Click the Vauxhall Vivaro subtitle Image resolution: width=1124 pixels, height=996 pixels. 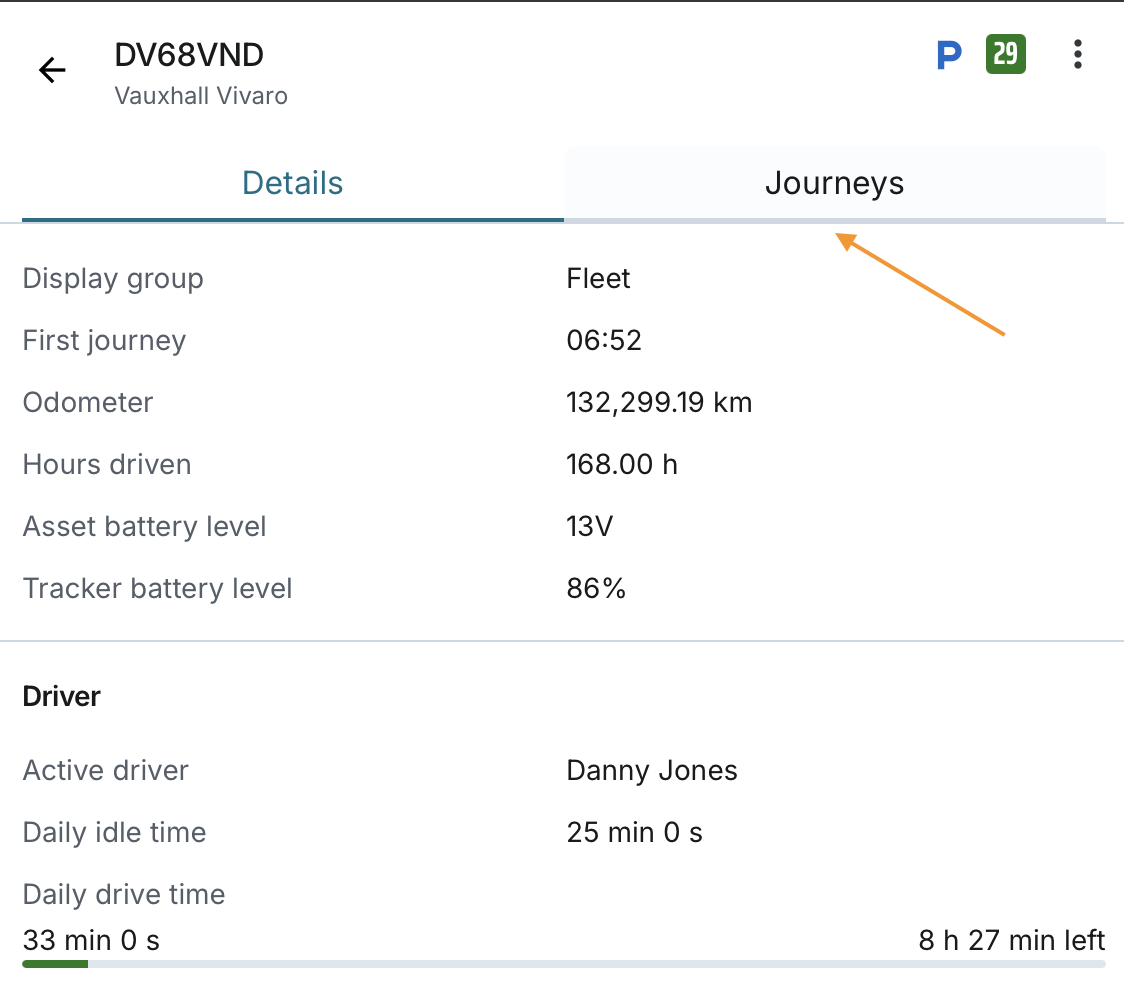pyautogui.click(x=201, y=97)
